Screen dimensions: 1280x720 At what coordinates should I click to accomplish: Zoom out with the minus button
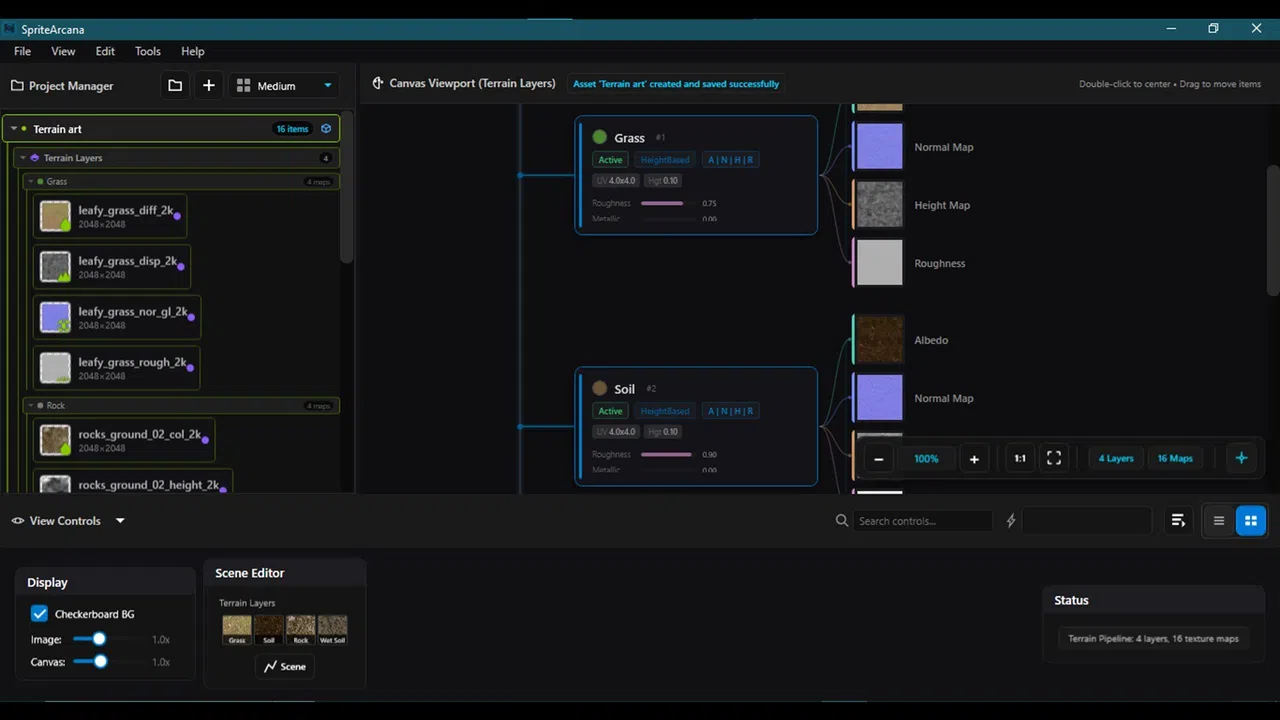[x=878, y=459]
